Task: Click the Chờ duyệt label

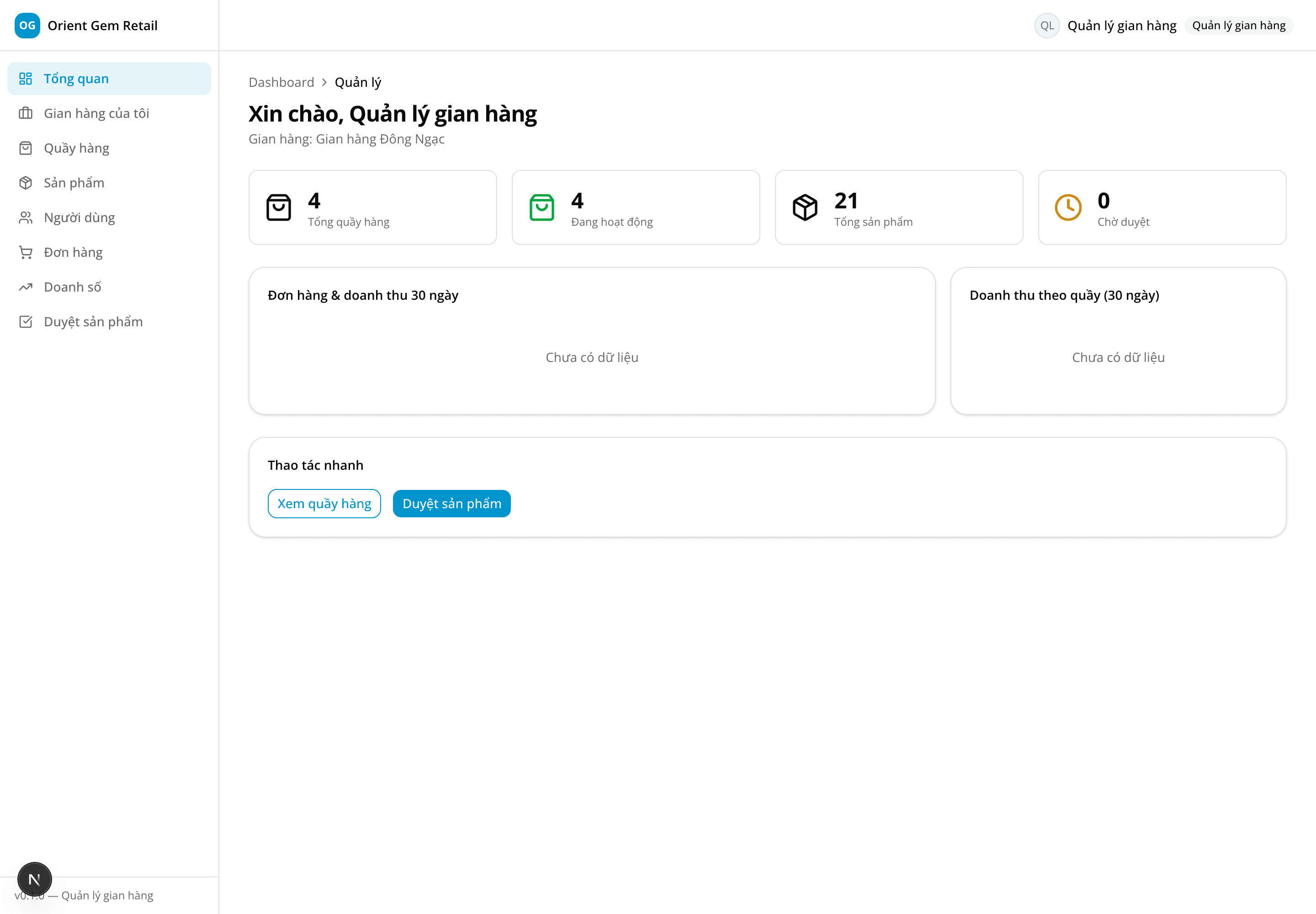Action: [x=1123, y=222]
